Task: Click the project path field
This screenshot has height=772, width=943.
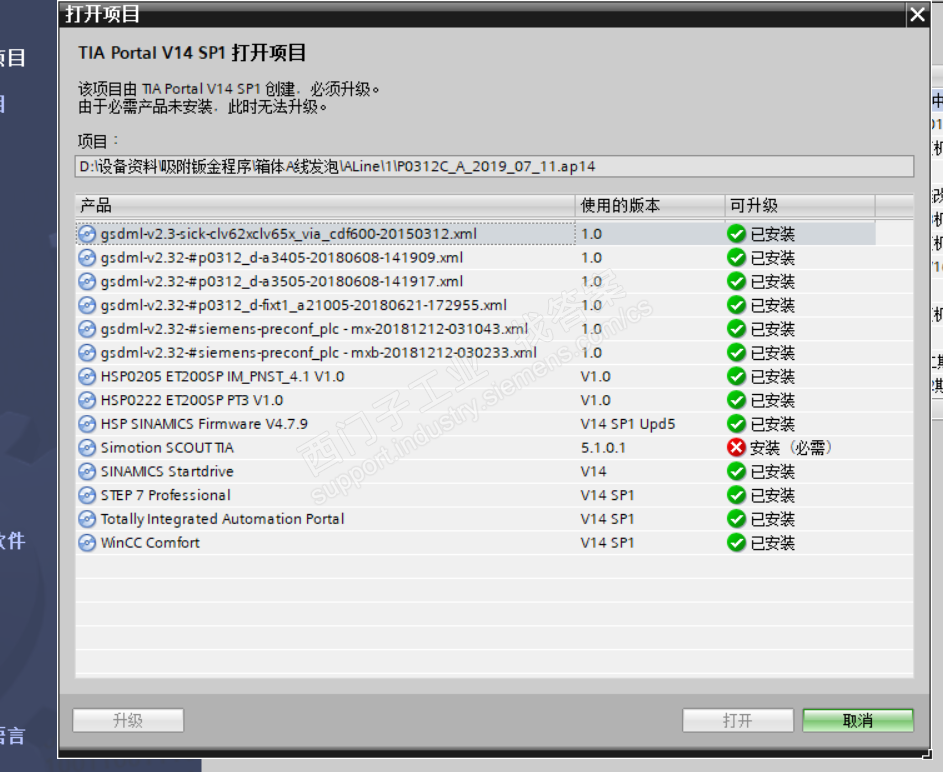Action: pos(494,167)
